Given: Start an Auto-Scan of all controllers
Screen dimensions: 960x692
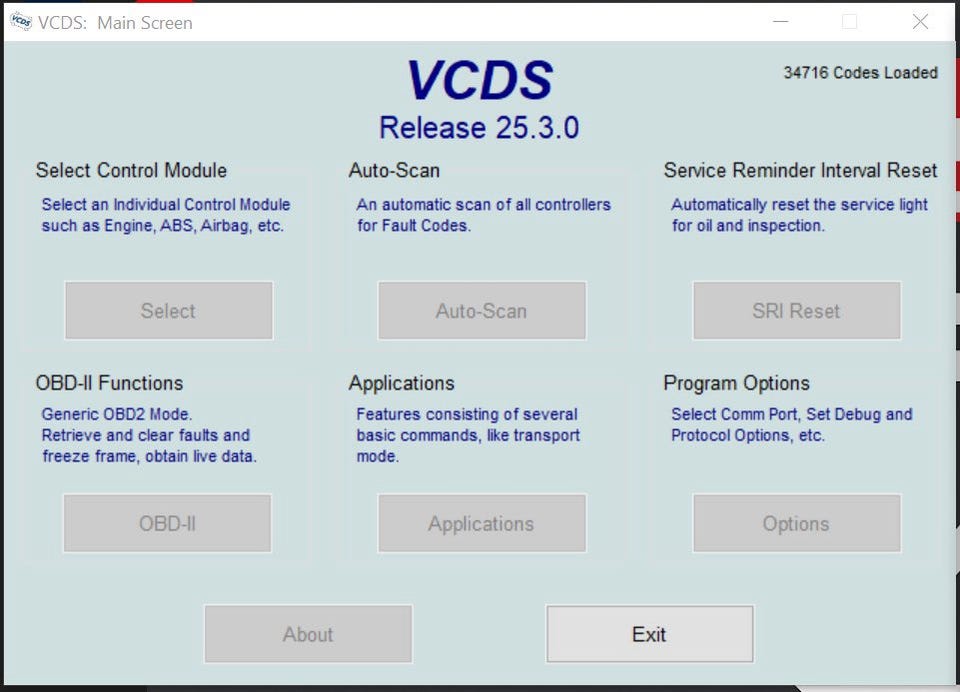Looking at the screenshot, I should 482,310.
